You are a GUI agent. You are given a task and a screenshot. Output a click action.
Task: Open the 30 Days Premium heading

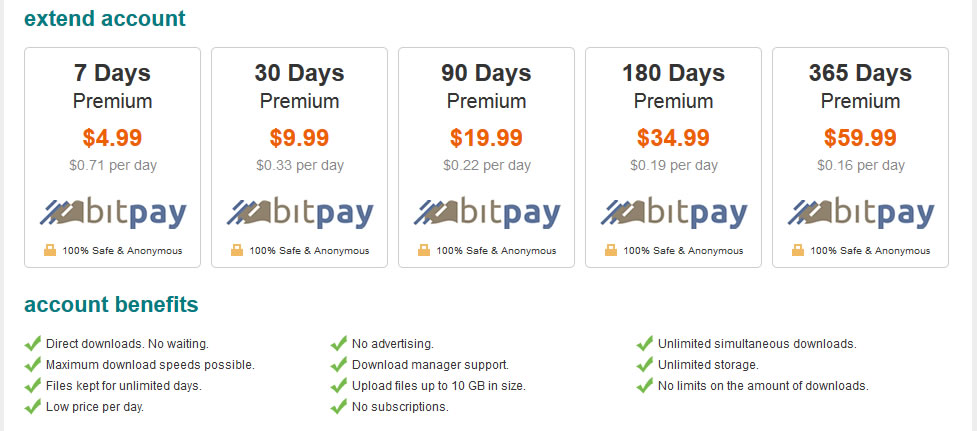click(x=300, y=86)
